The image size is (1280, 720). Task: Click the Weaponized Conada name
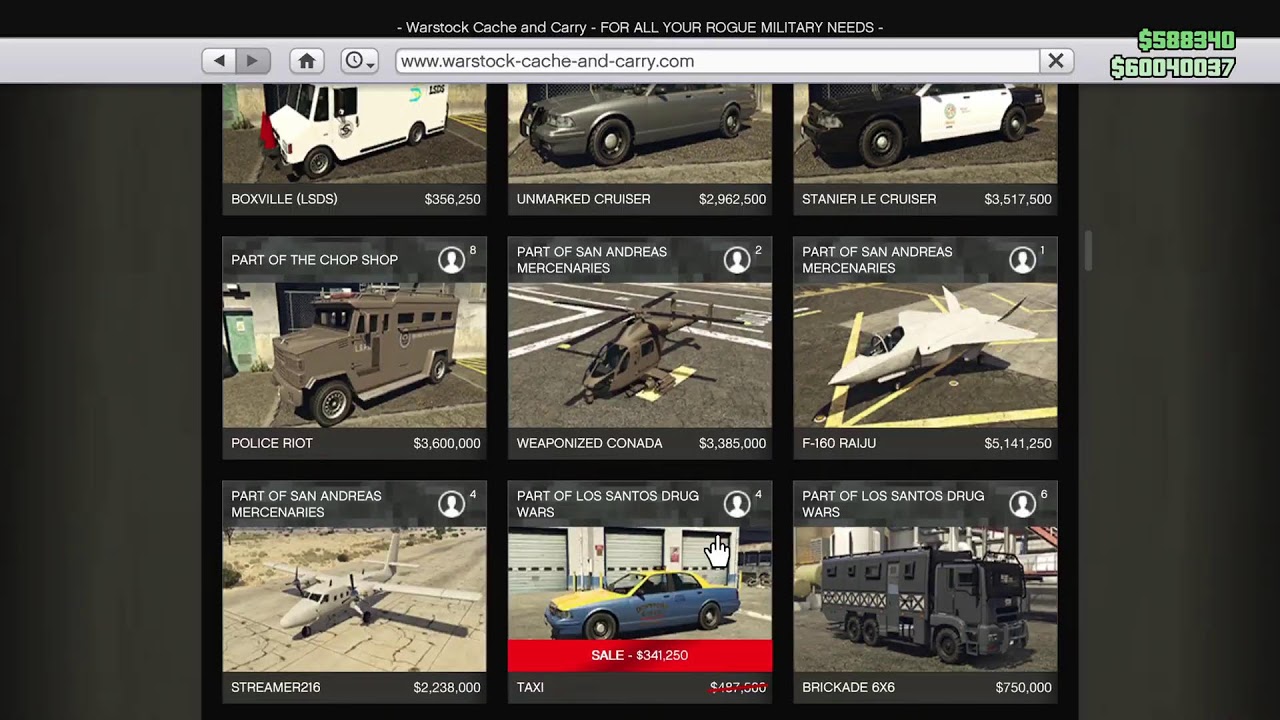click(x=589, y=443)
